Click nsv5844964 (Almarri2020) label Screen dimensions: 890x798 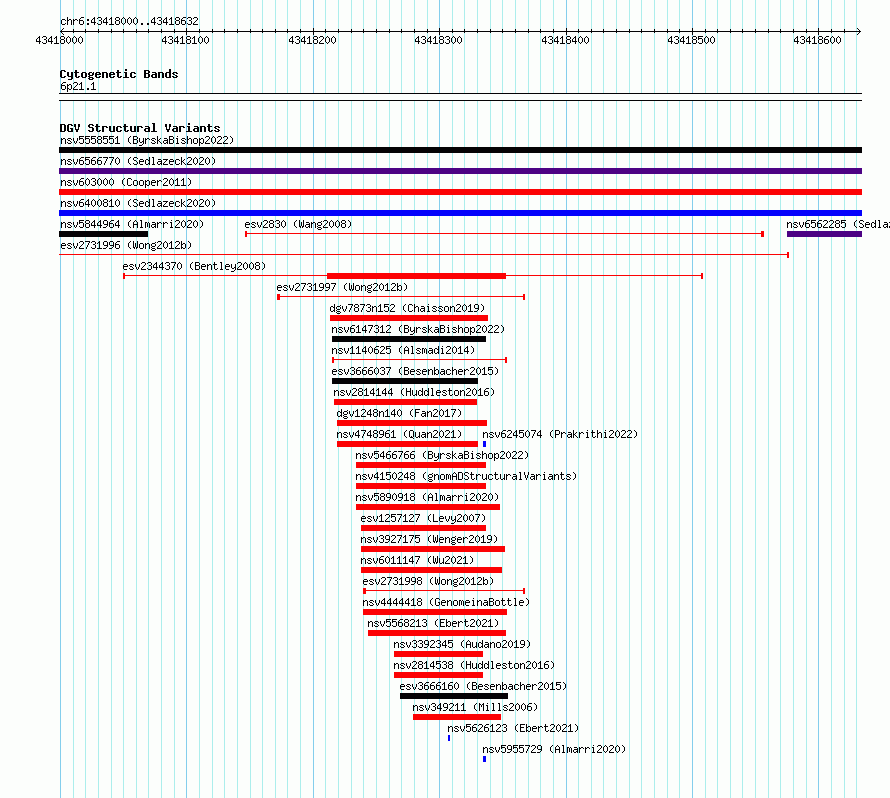tap(132, 224)
